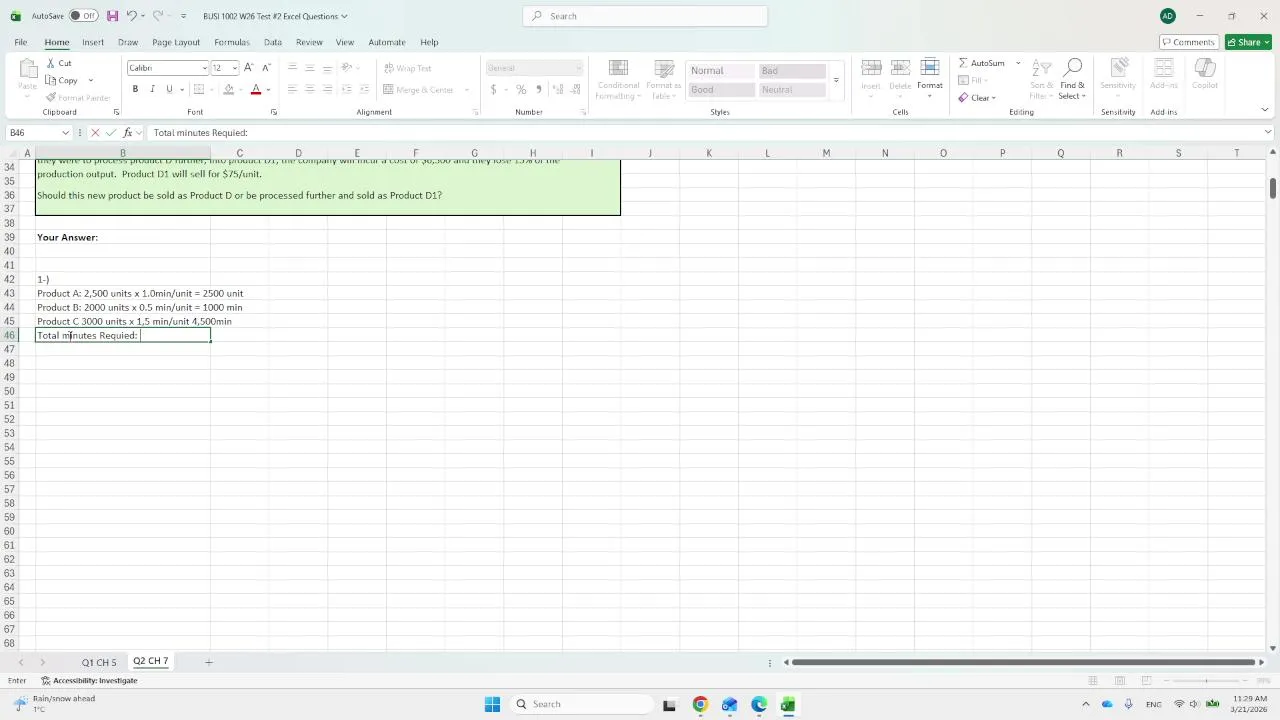Select column J header
The height and width of the screenshot is (720, 1280).
tap(650, 153)
